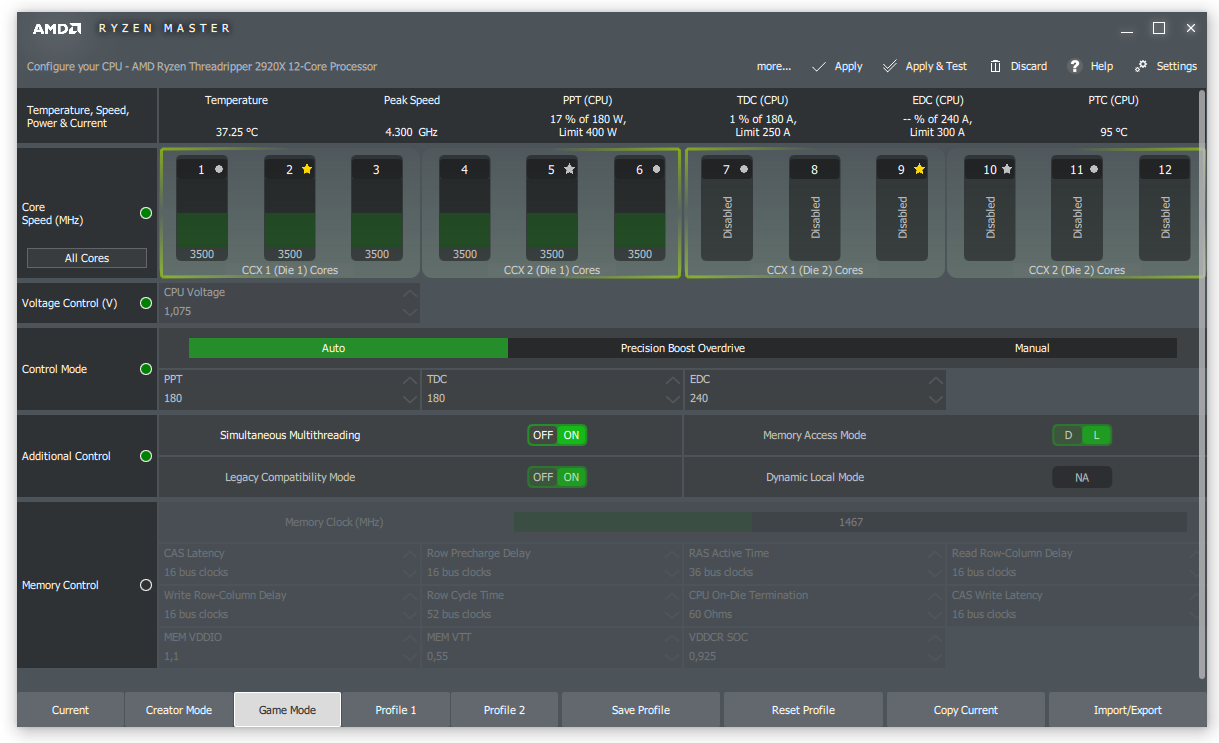Increase CAS Latency with the up chevron

tap(409, 554)
